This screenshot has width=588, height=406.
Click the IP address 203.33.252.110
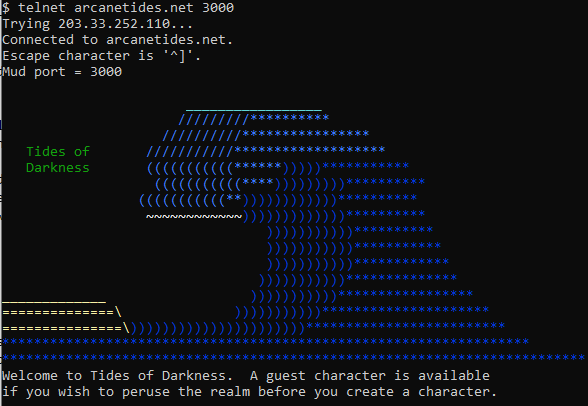pos(114,24)
